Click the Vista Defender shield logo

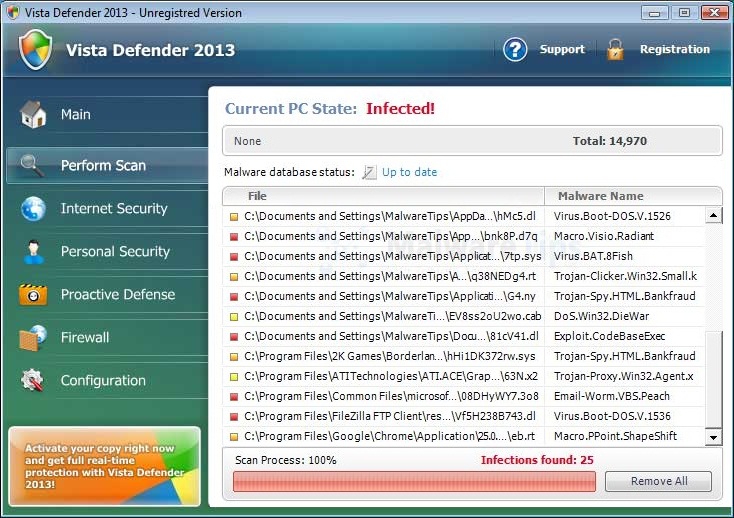35,50
